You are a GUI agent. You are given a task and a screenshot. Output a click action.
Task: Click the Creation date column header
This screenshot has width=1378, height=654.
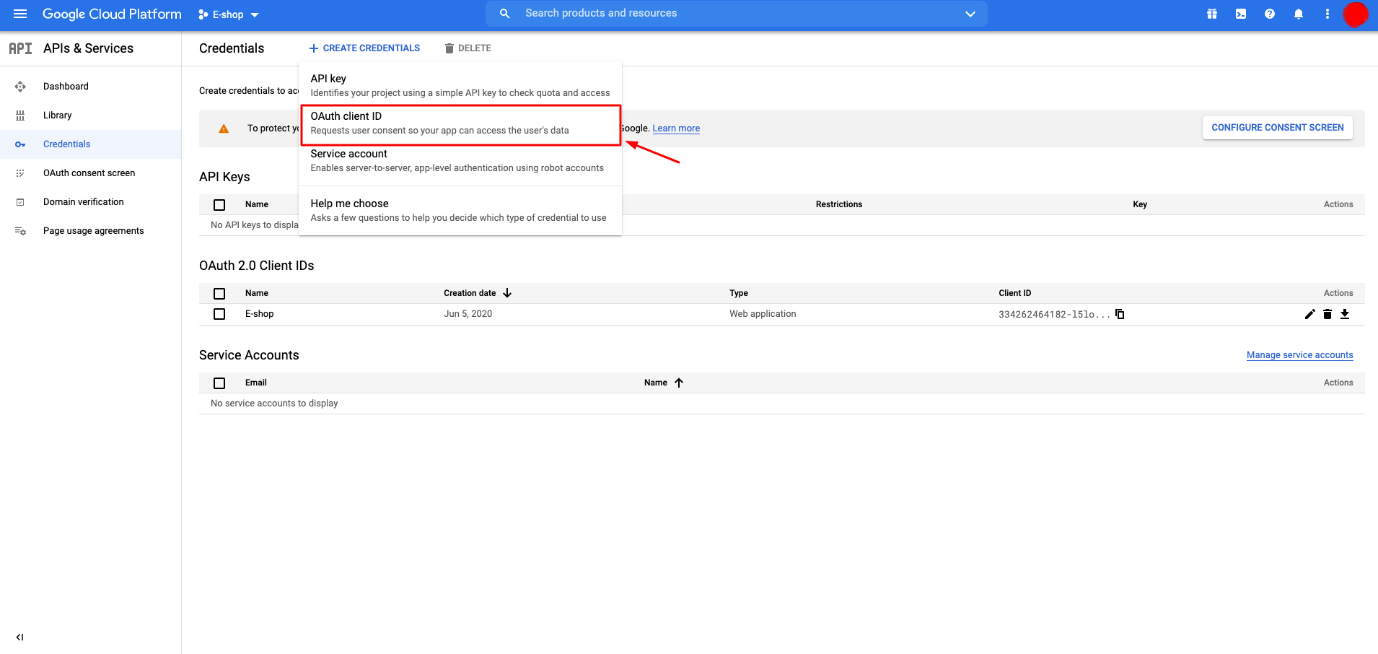(x=470, y=293)
